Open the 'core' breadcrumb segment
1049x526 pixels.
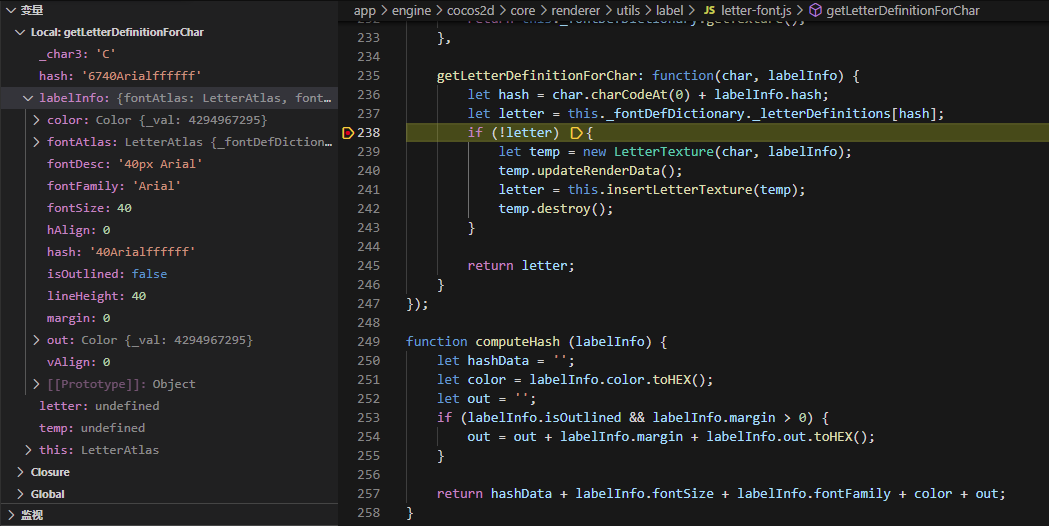point(522,10)
